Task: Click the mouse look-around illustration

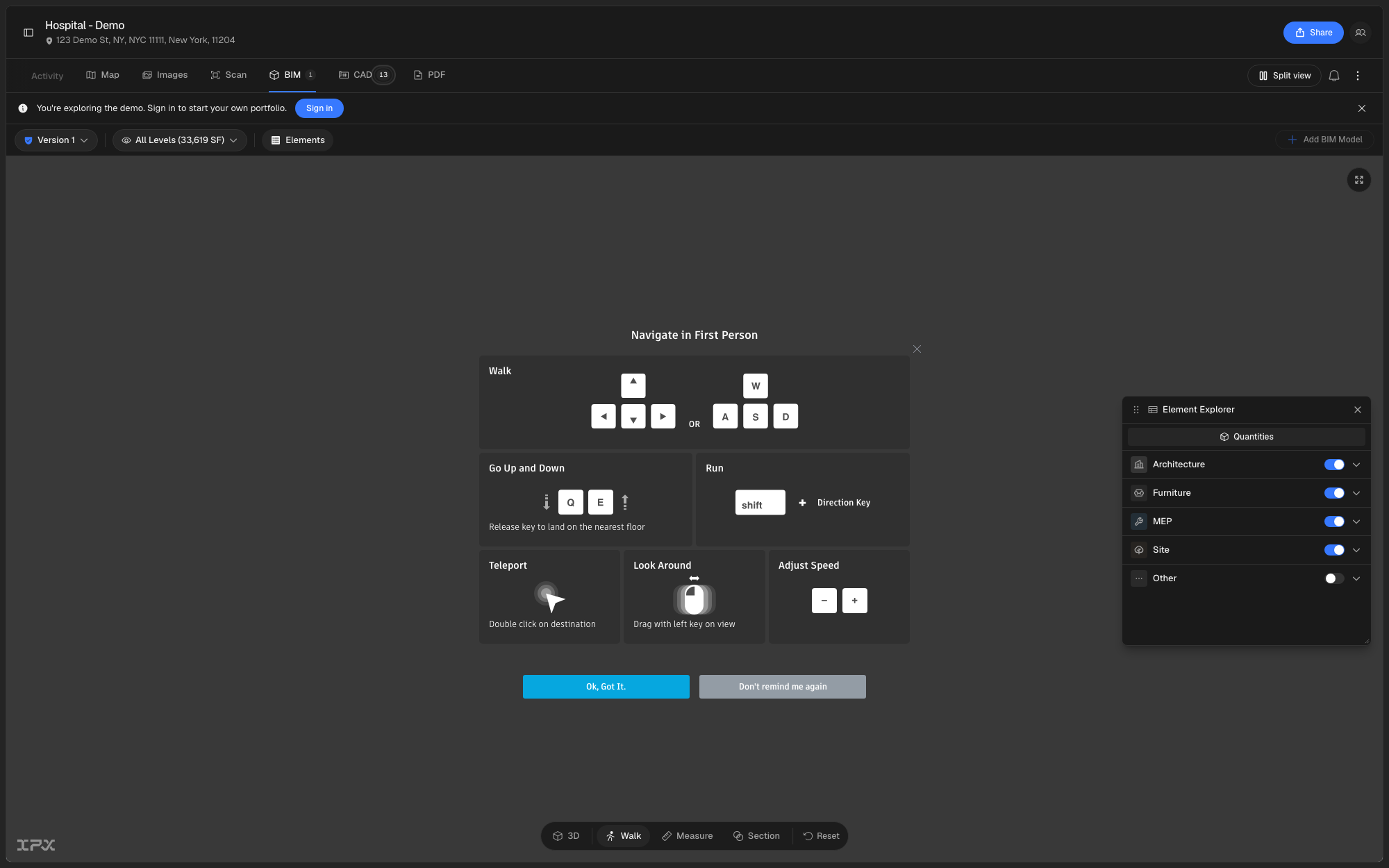Action: pyautogui.click(x=694, y=596)
